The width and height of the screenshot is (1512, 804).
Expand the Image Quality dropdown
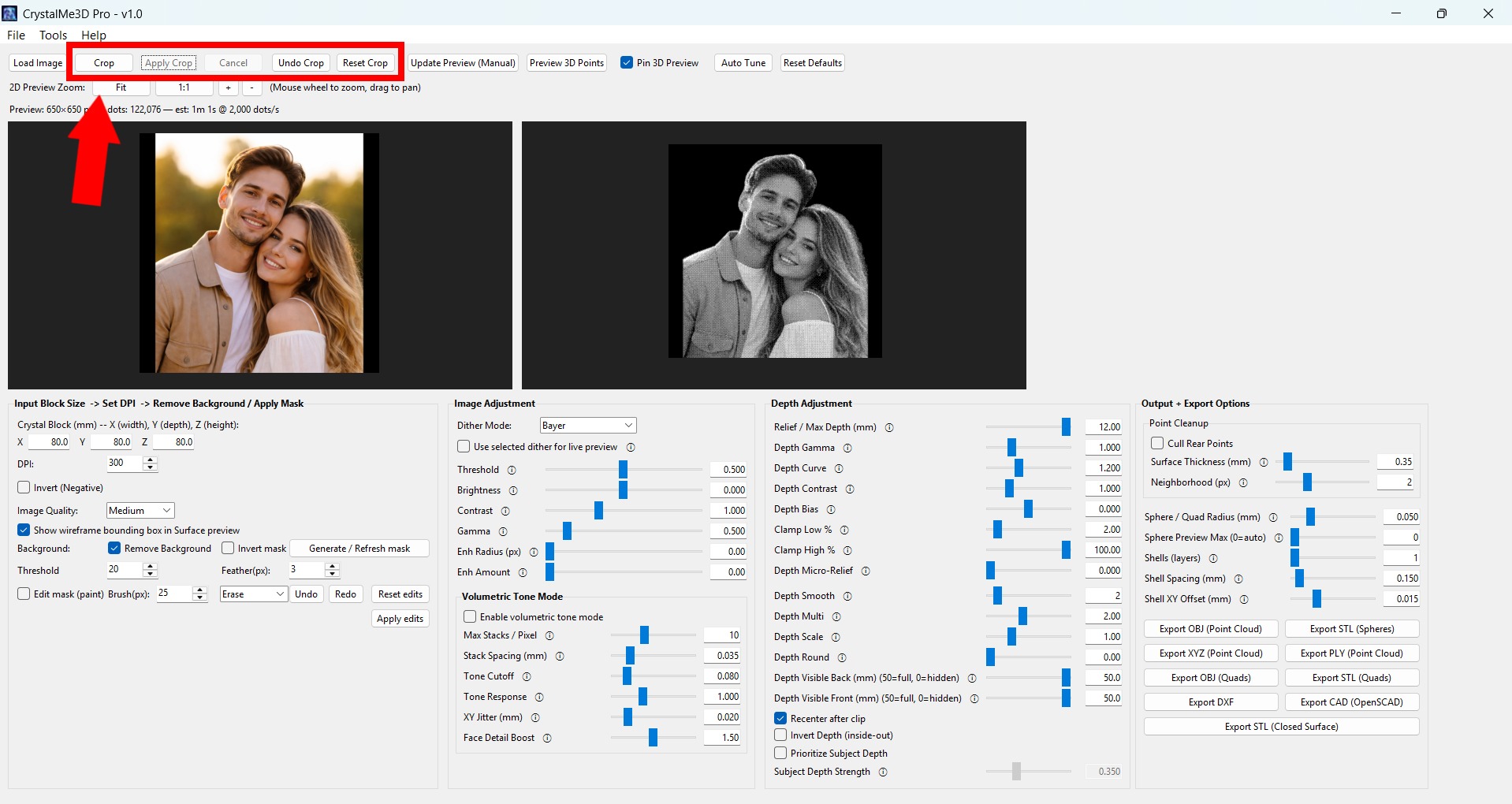coord(140,511)
